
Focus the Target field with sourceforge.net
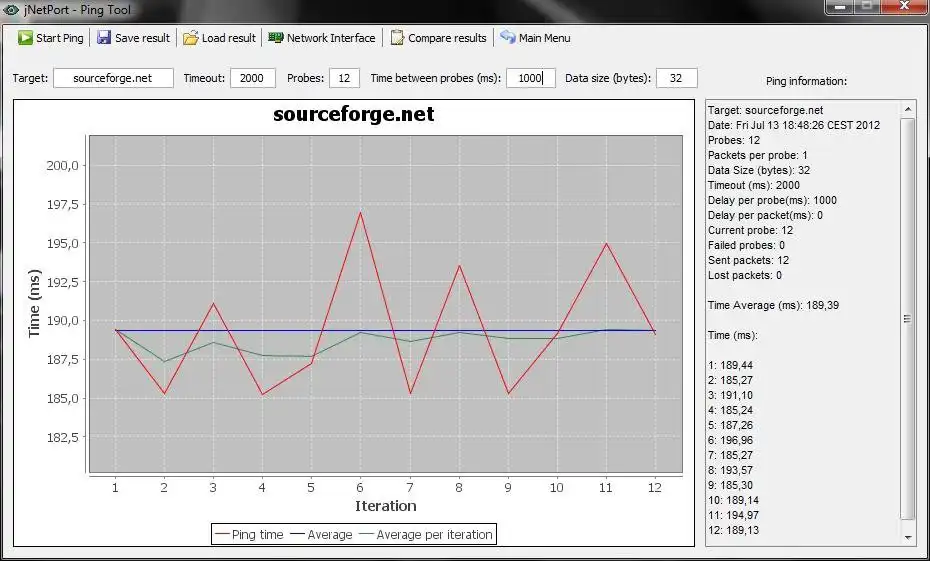(113, 78)
